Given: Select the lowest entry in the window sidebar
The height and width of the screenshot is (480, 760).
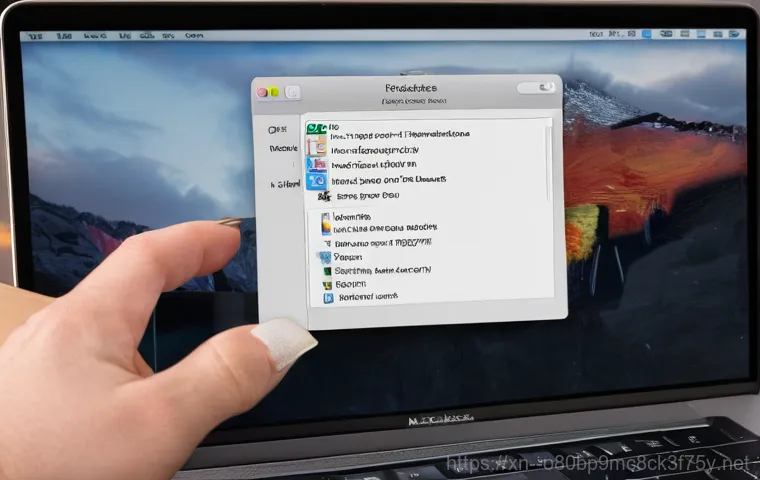Looking at the screenshot, I should point(285,185).
